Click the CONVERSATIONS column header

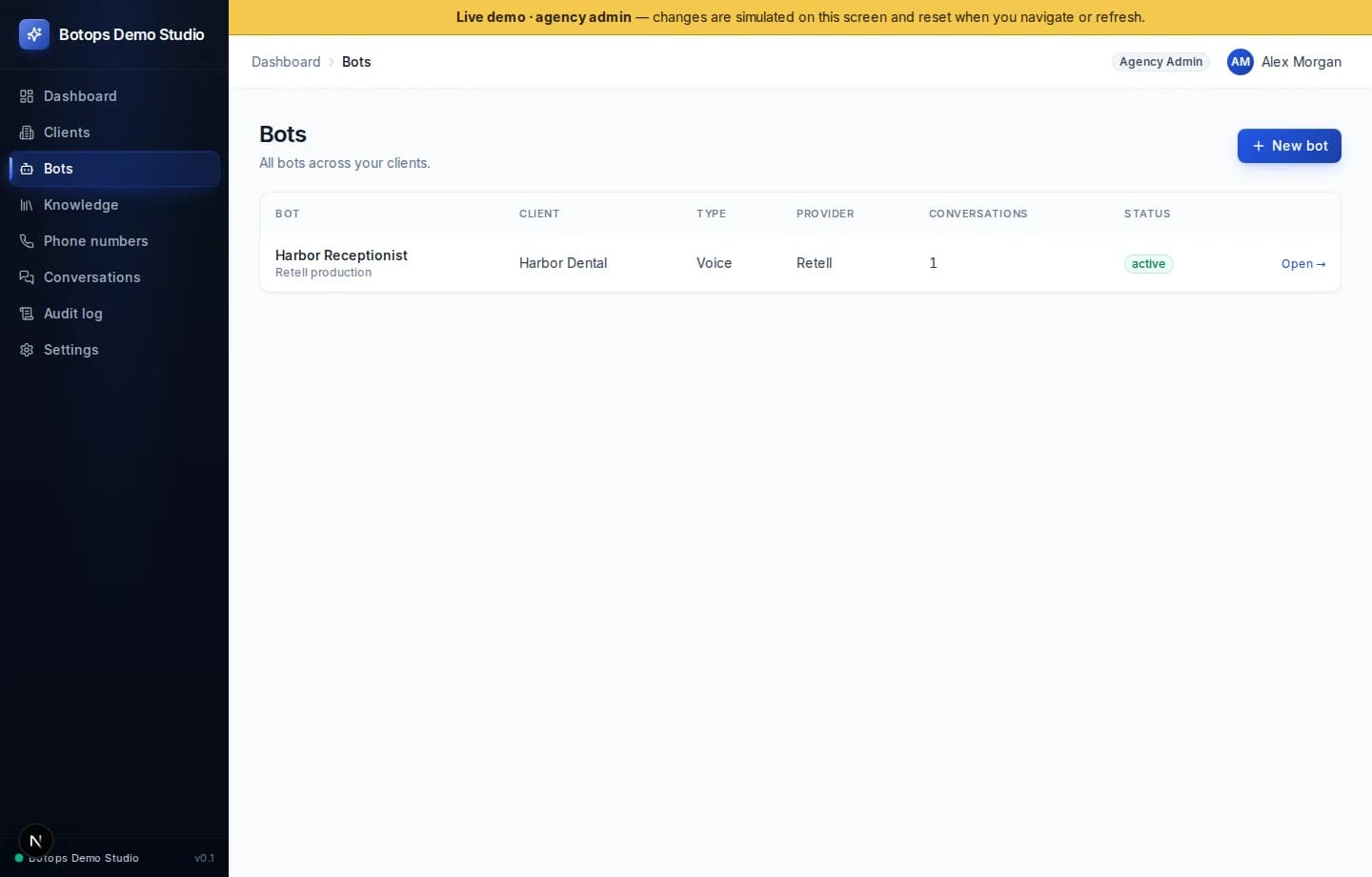[x=978, y=214]
